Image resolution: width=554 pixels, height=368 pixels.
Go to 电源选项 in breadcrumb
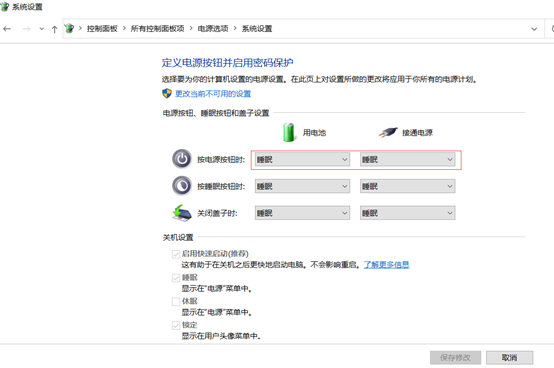tap(213, 29)
